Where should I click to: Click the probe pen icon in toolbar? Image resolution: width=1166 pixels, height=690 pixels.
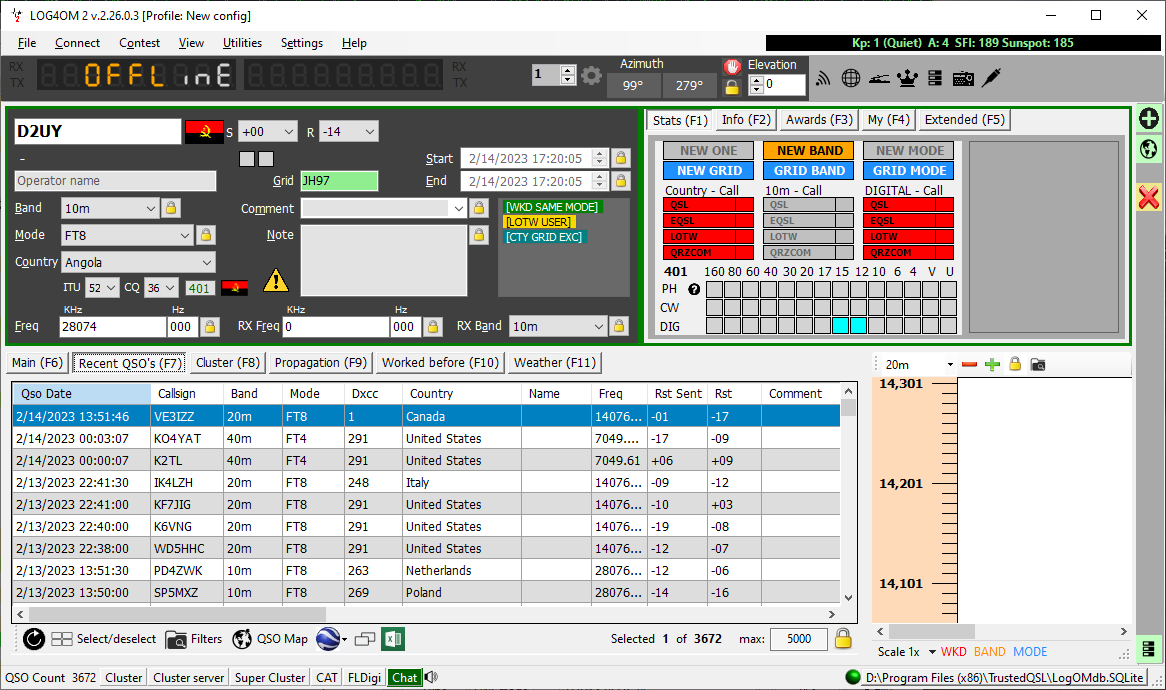[991, 77]
